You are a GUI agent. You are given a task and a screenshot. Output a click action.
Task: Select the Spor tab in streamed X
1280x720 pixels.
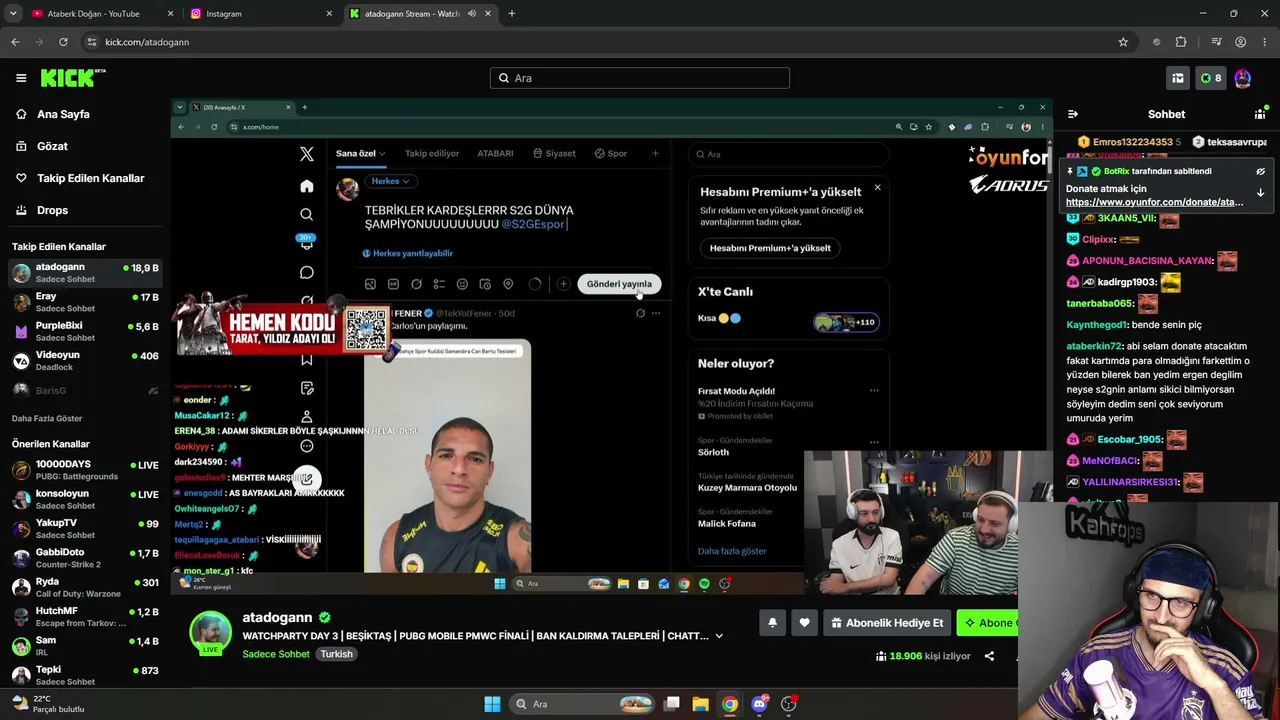[611, 154]
